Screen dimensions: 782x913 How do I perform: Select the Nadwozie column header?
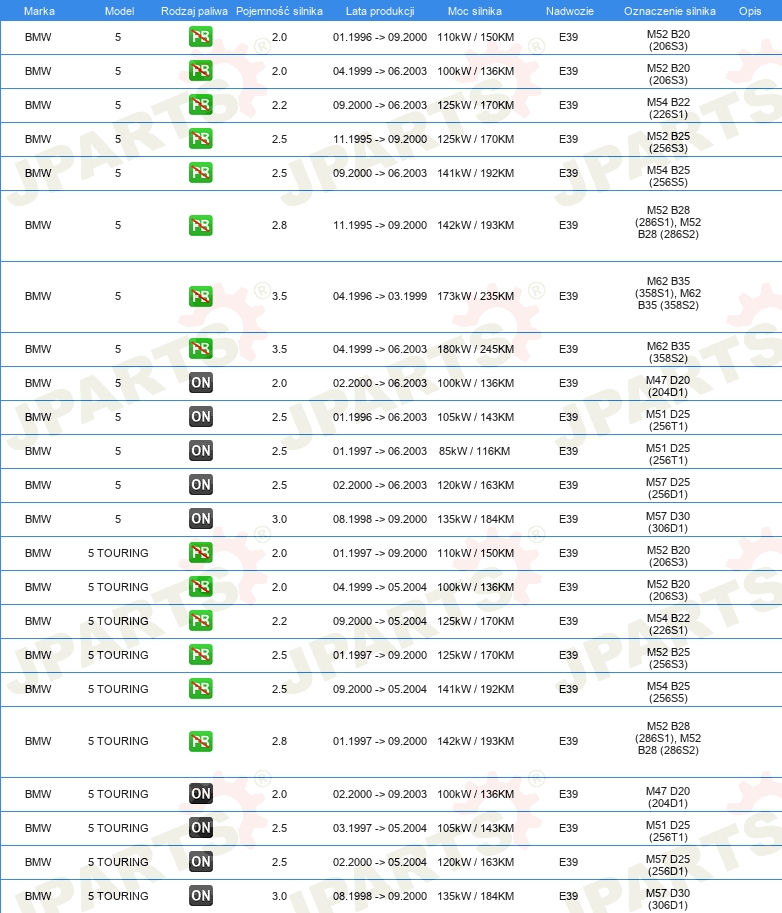coord(569,11)
